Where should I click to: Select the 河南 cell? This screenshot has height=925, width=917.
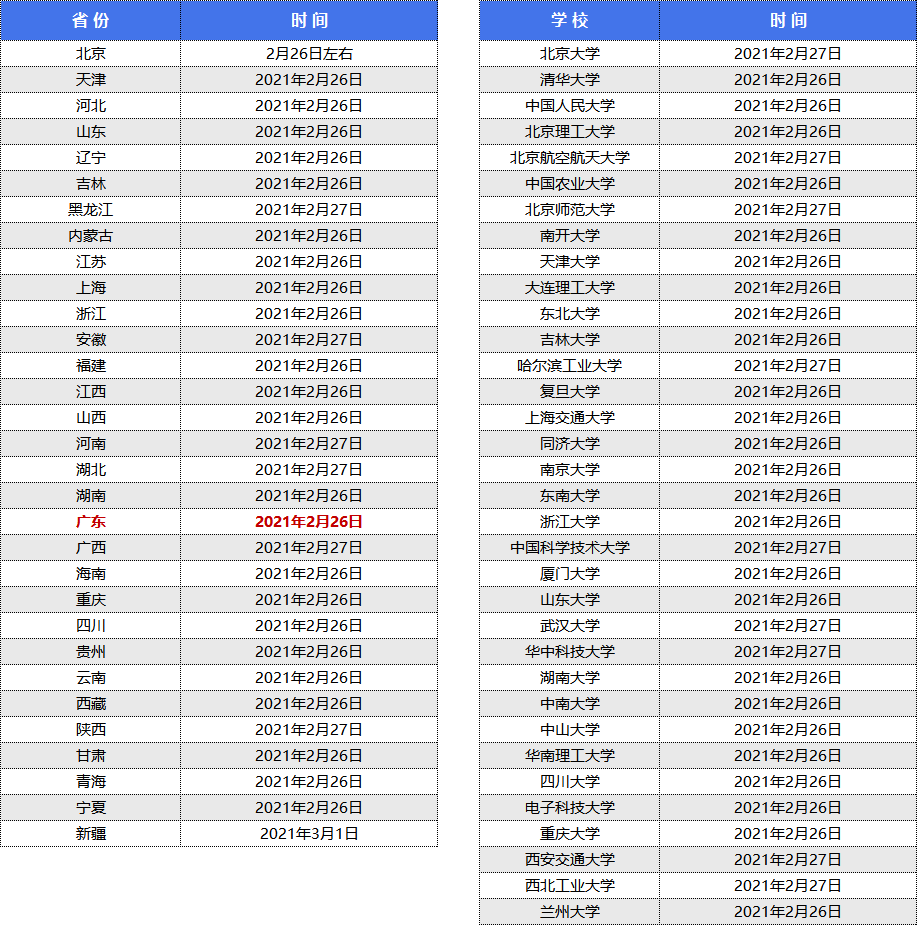tap(90, 444)
